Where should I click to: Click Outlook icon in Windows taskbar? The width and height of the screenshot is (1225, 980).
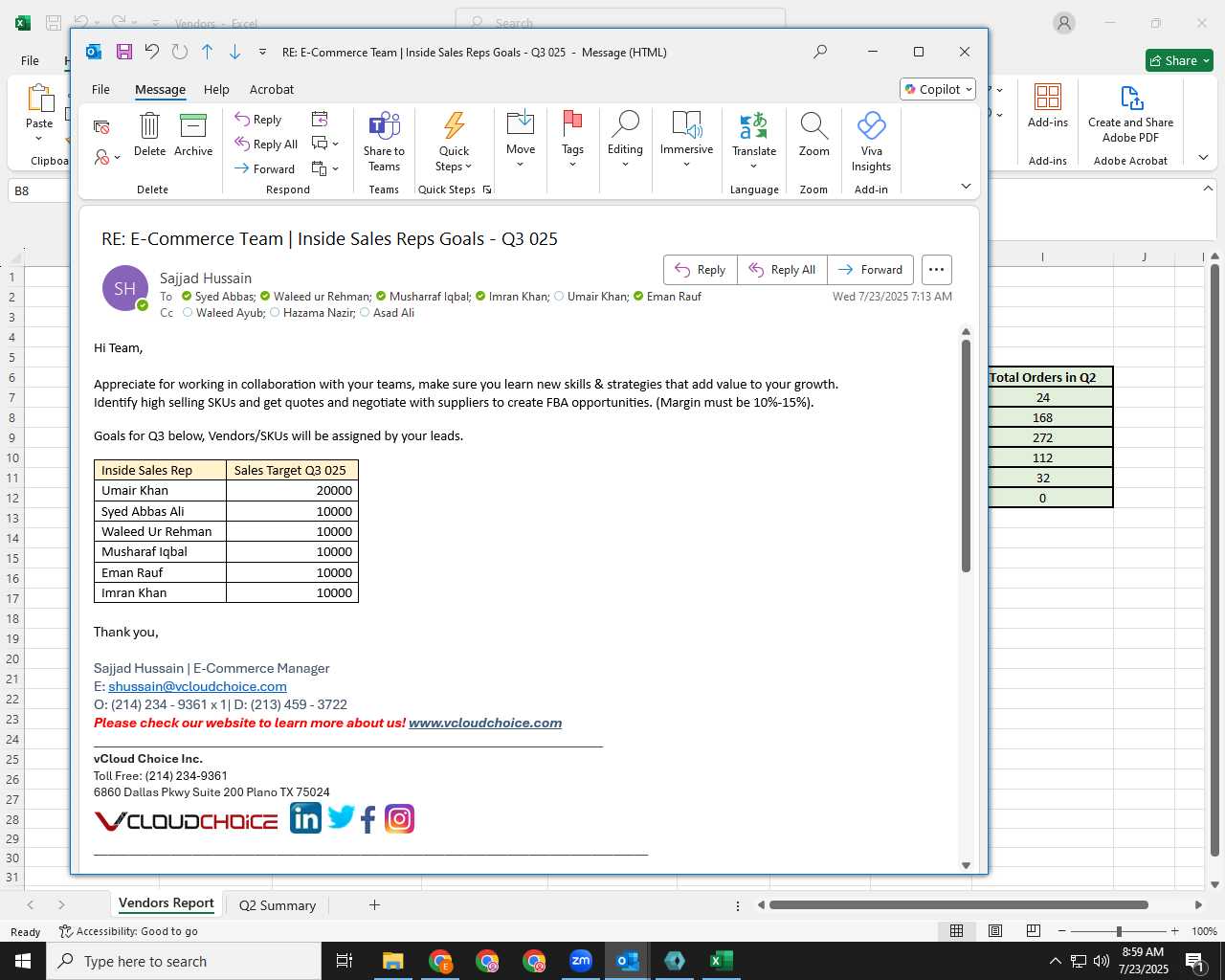pyautogui.click(x=628, y=961)
